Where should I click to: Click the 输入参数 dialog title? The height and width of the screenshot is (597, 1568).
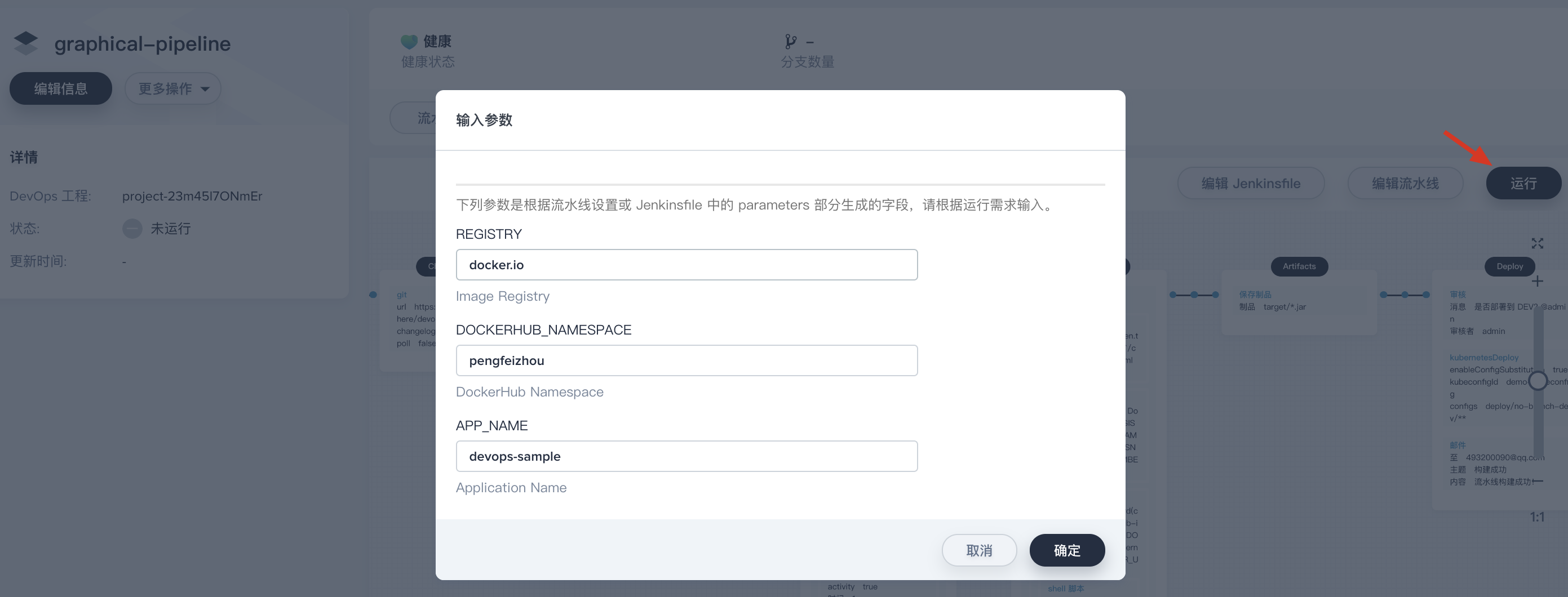tap(484, 120)
